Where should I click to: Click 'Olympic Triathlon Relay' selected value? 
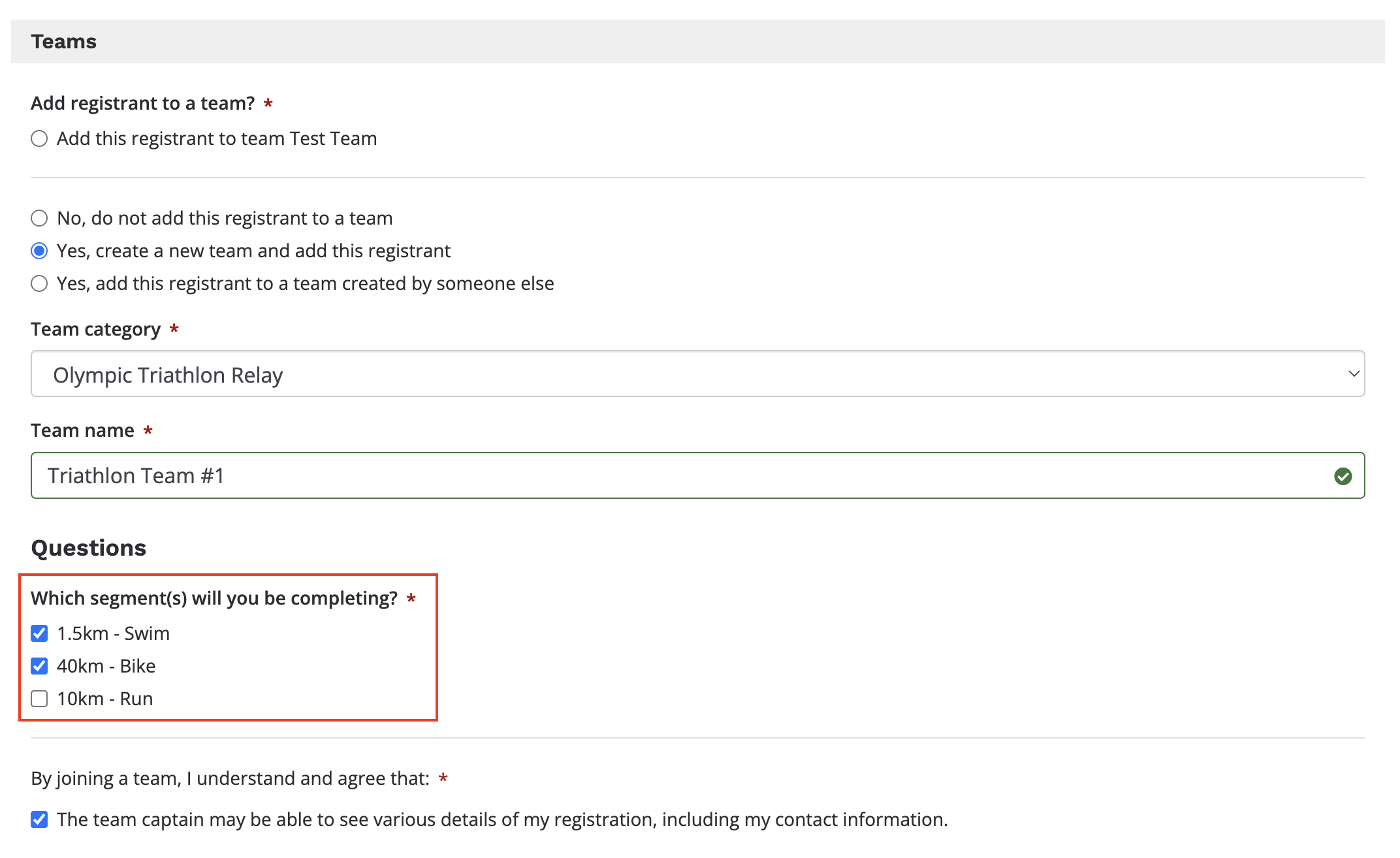[x=168, y=375]
